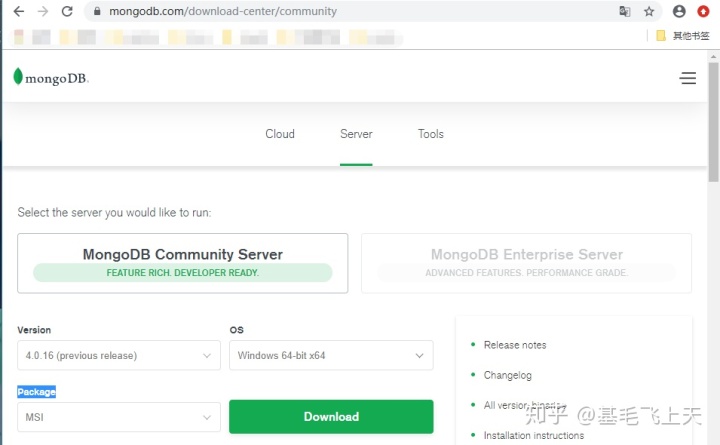The width and height of the screenshot is (720, 445).
Task: Open the Package MSI dropdown
Action: coord(119,417)
